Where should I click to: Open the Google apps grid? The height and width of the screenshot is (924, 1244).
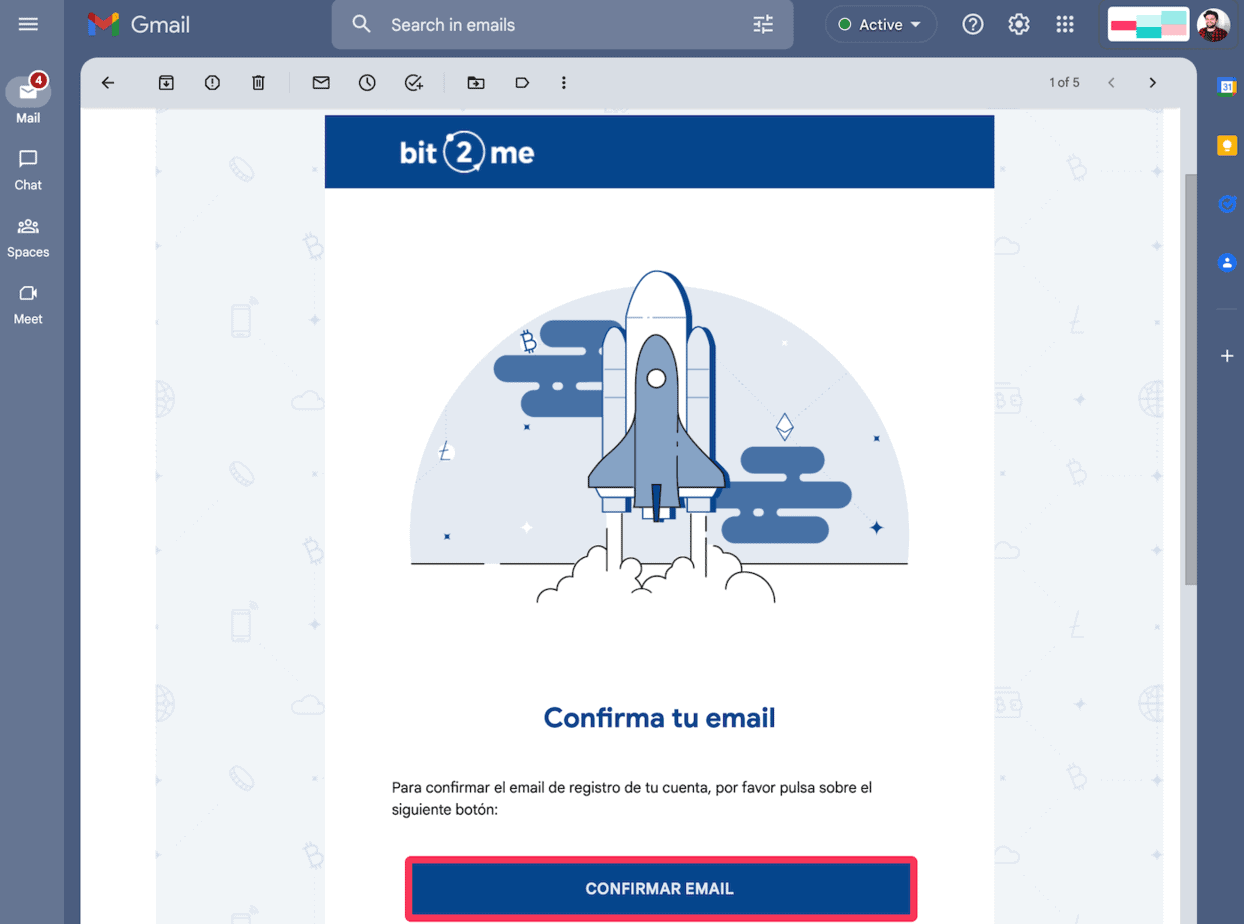(1065, 24)
